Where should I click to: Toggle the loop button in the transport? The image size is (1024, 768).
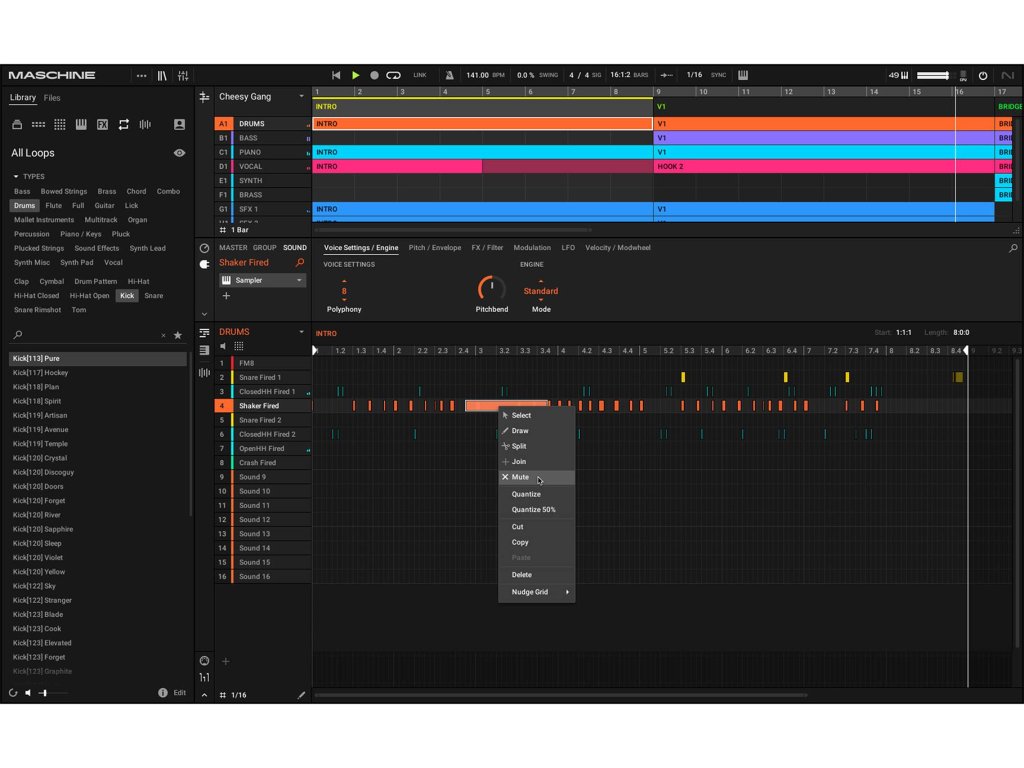pos(393,75)
